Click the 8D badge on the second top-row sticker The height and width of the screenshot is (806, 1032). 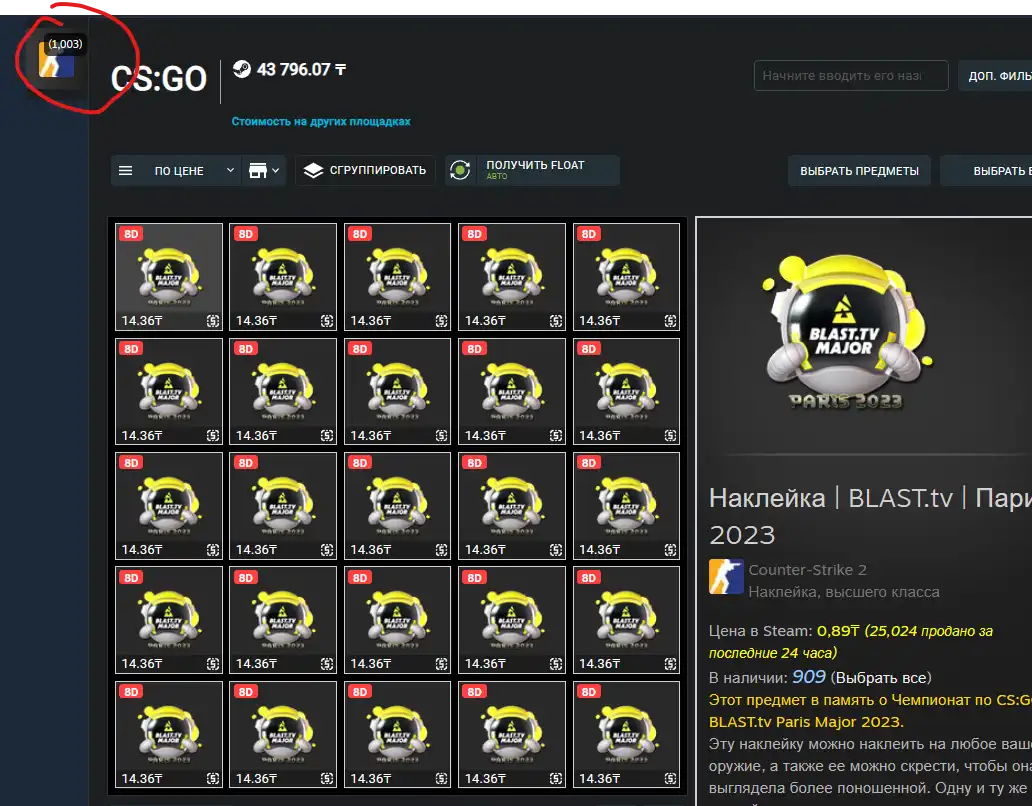(x=245, y=234)
